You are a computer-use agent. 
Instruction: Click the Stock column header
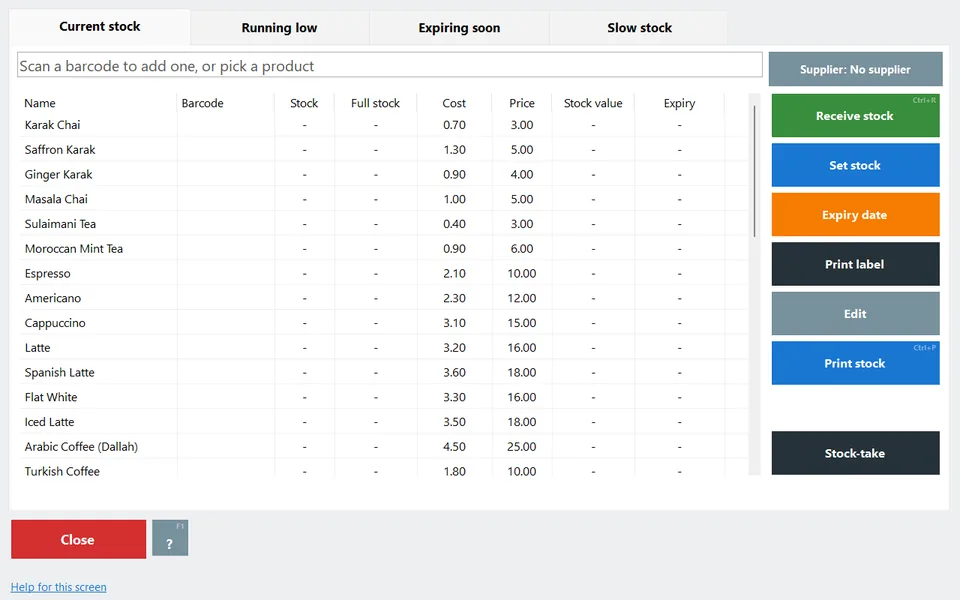304,103
